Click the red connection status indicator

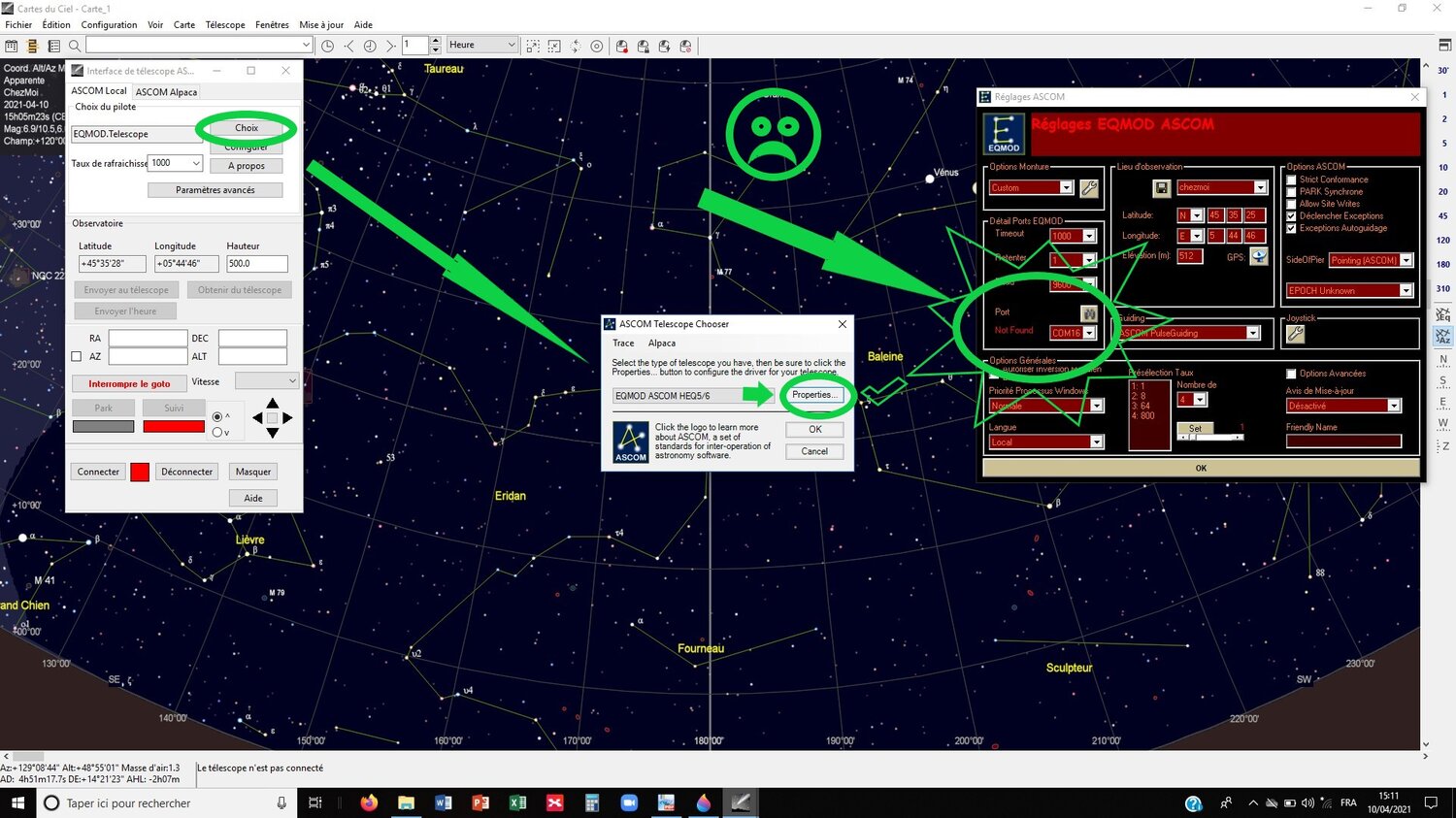click(x=140, y=472)
